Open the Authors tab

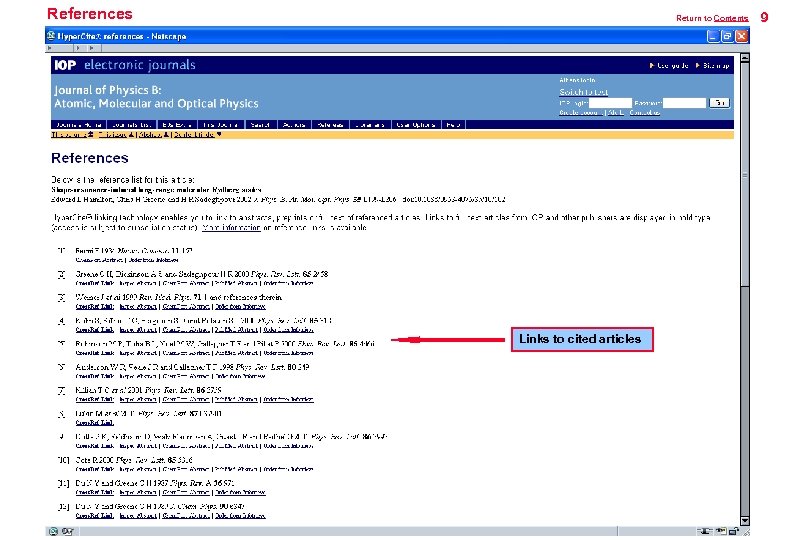(294, 125)
